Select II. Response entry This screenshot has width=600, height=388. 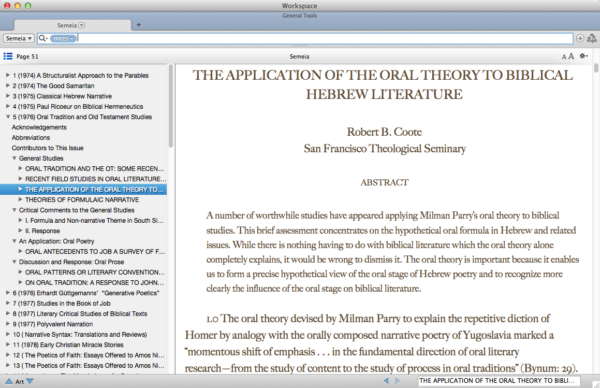[42, 231]
